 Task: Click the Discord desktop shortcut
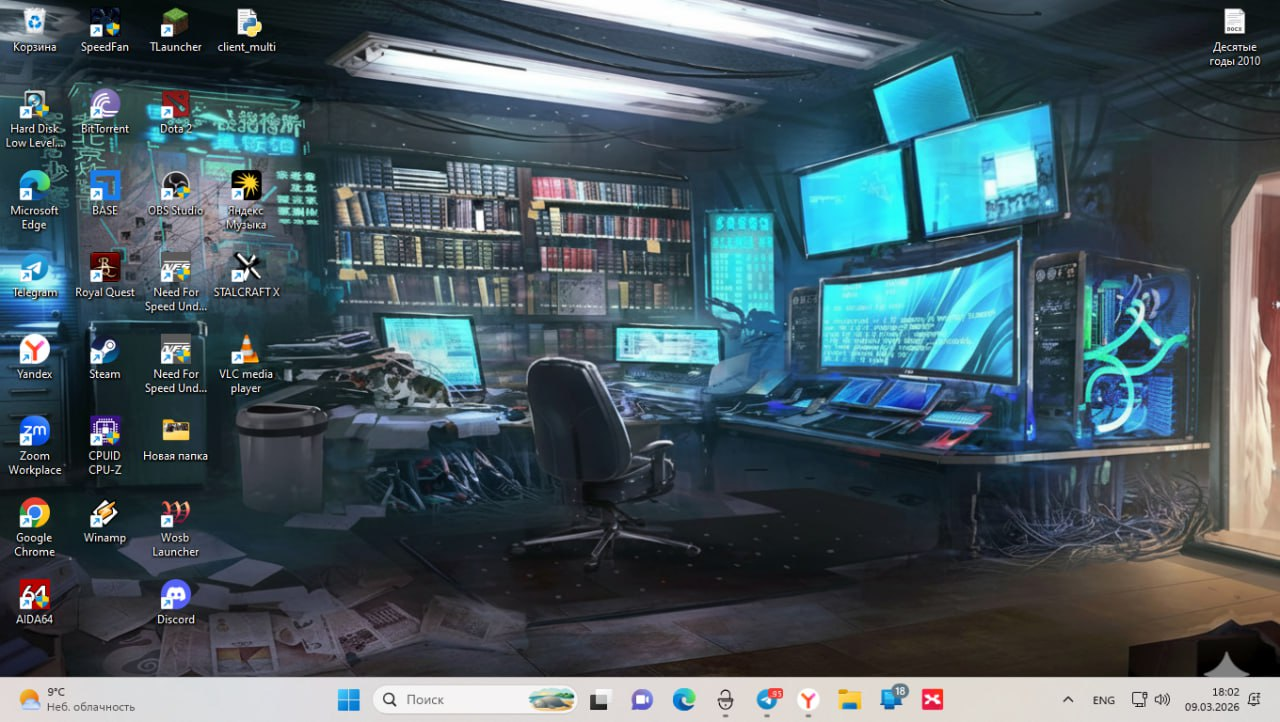click(x=175, y=603)
